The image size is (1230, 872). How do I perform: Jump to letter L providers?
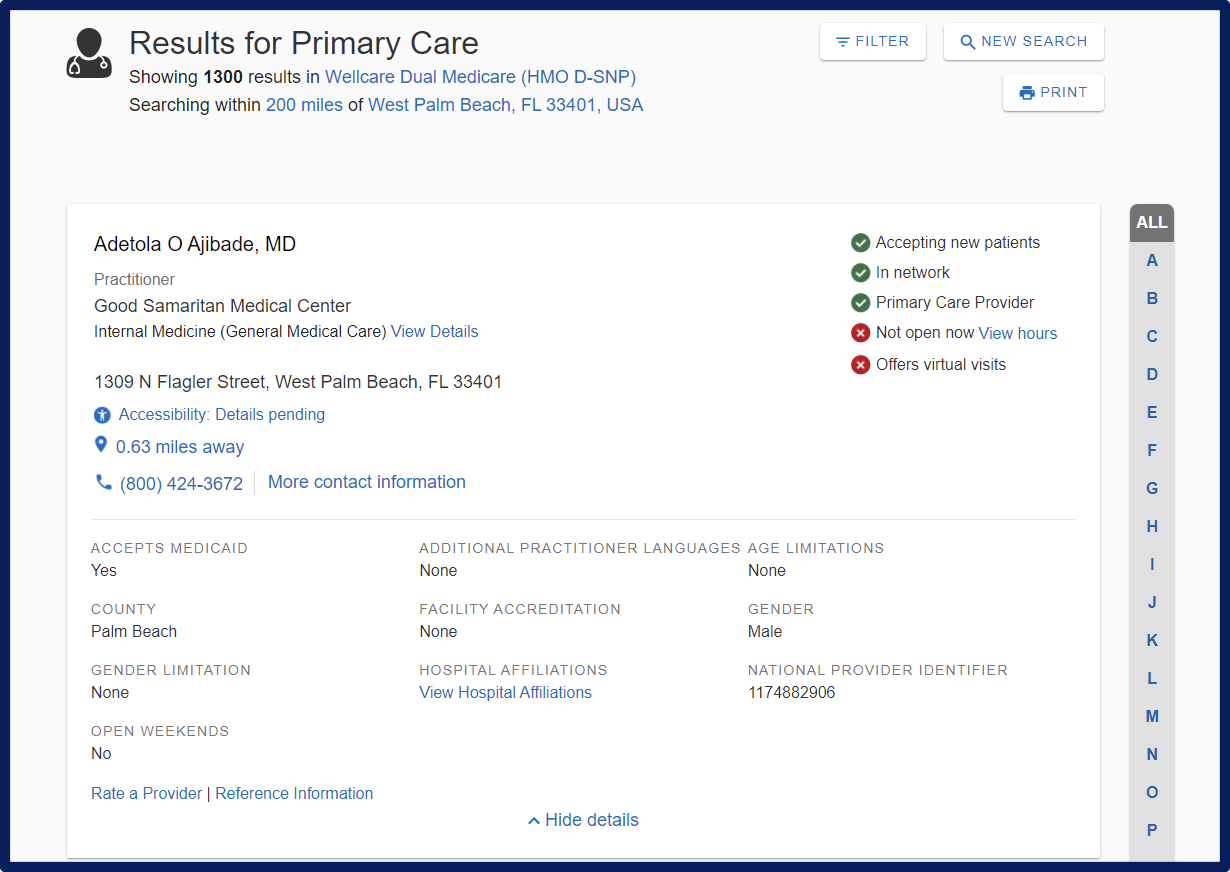(1152, 679)
